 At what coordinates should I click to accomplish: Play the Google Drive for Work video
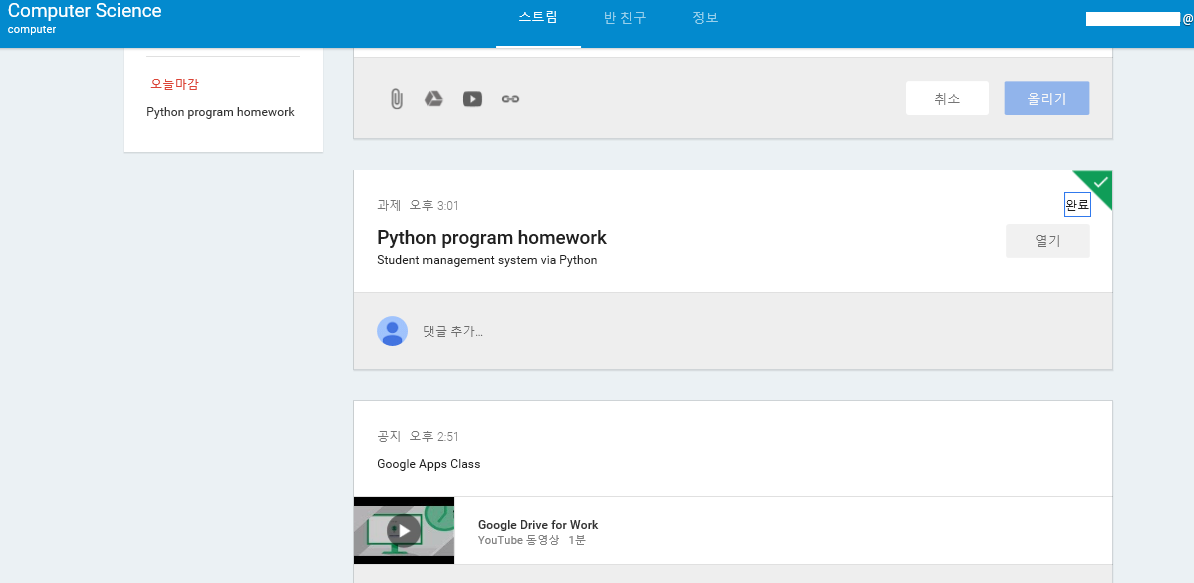[404, 530]
